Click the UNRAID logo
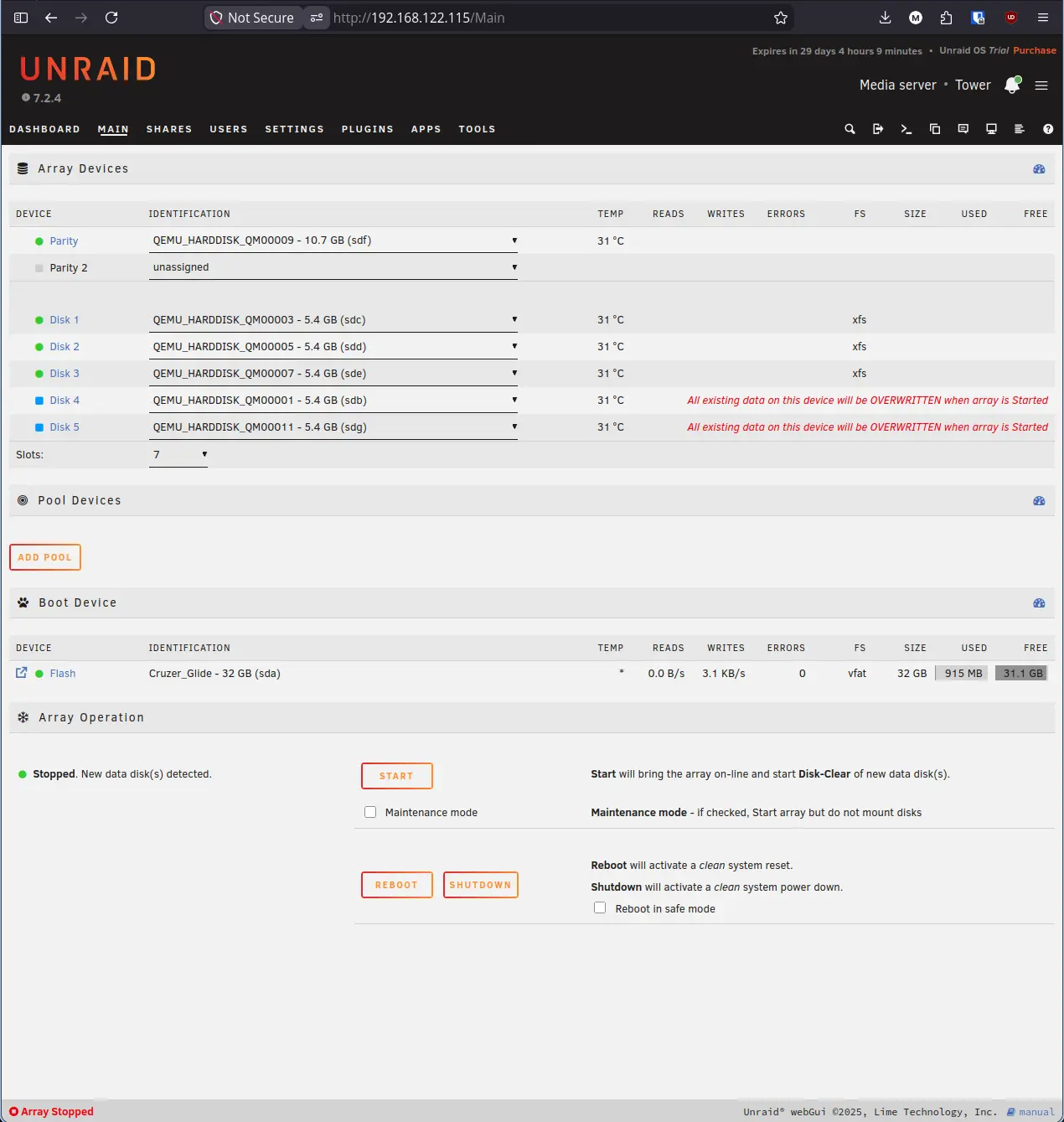 pyautogui.click(x=88, y=69)
